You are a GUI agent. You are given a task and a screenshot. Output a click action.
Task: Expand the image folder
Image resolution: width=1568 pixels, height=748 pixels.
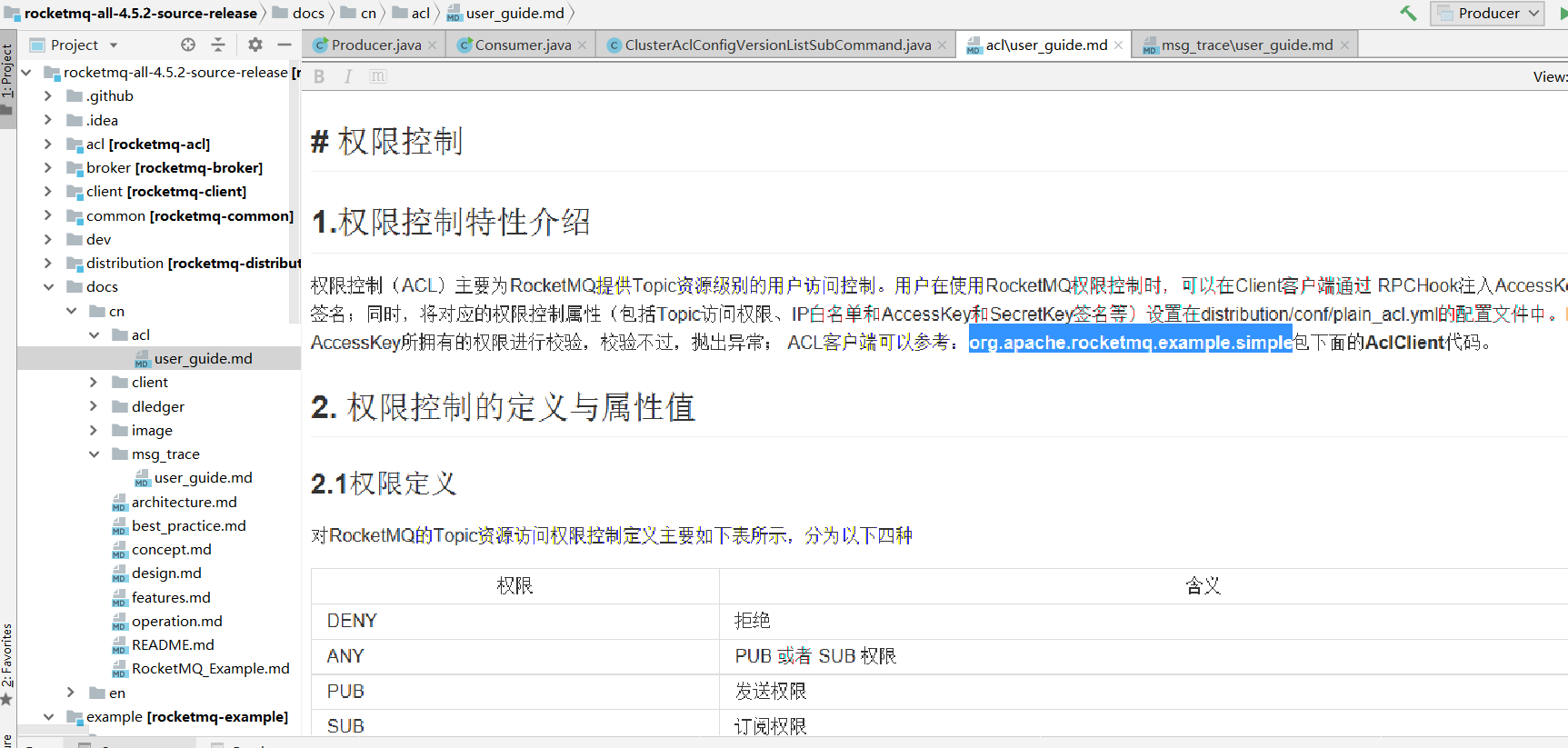[x=94, y=430]
